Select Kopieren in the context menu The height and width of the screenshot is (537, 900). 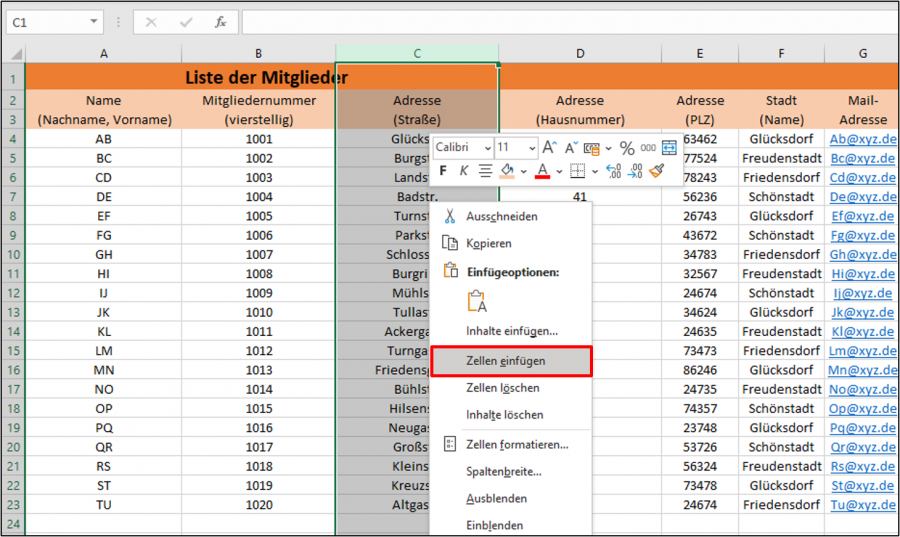pyautogui.click(x=489, y=243)
